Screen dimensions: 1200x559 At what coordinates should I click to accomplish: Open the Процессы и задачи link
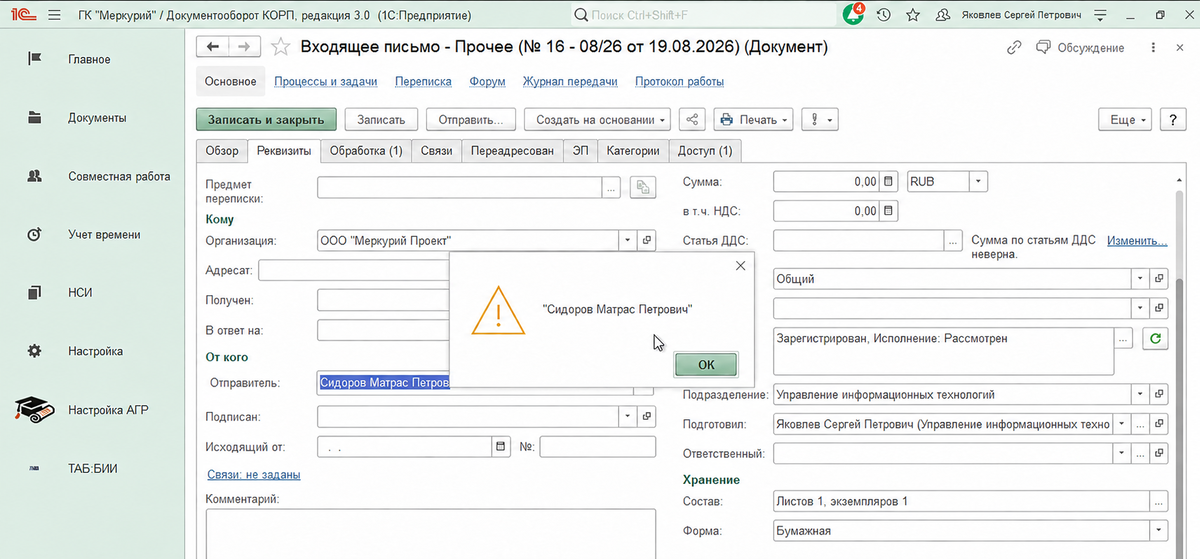(326, 82)
